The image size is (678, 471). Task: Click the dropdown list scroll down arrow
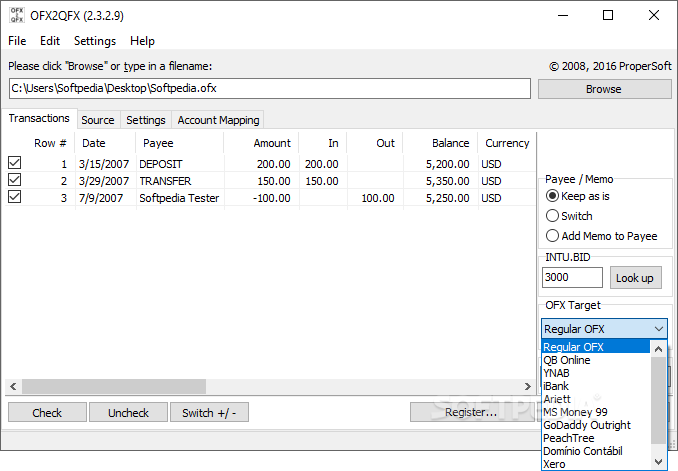tap(659, 461)
